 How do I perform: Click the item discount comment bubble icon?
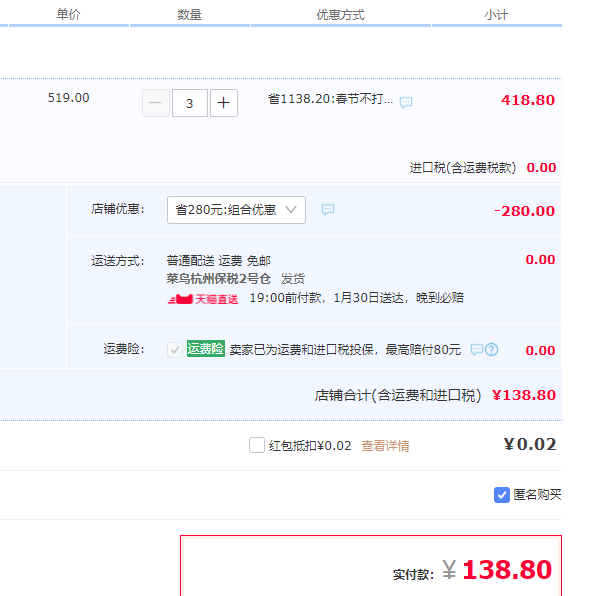[406, 102]
